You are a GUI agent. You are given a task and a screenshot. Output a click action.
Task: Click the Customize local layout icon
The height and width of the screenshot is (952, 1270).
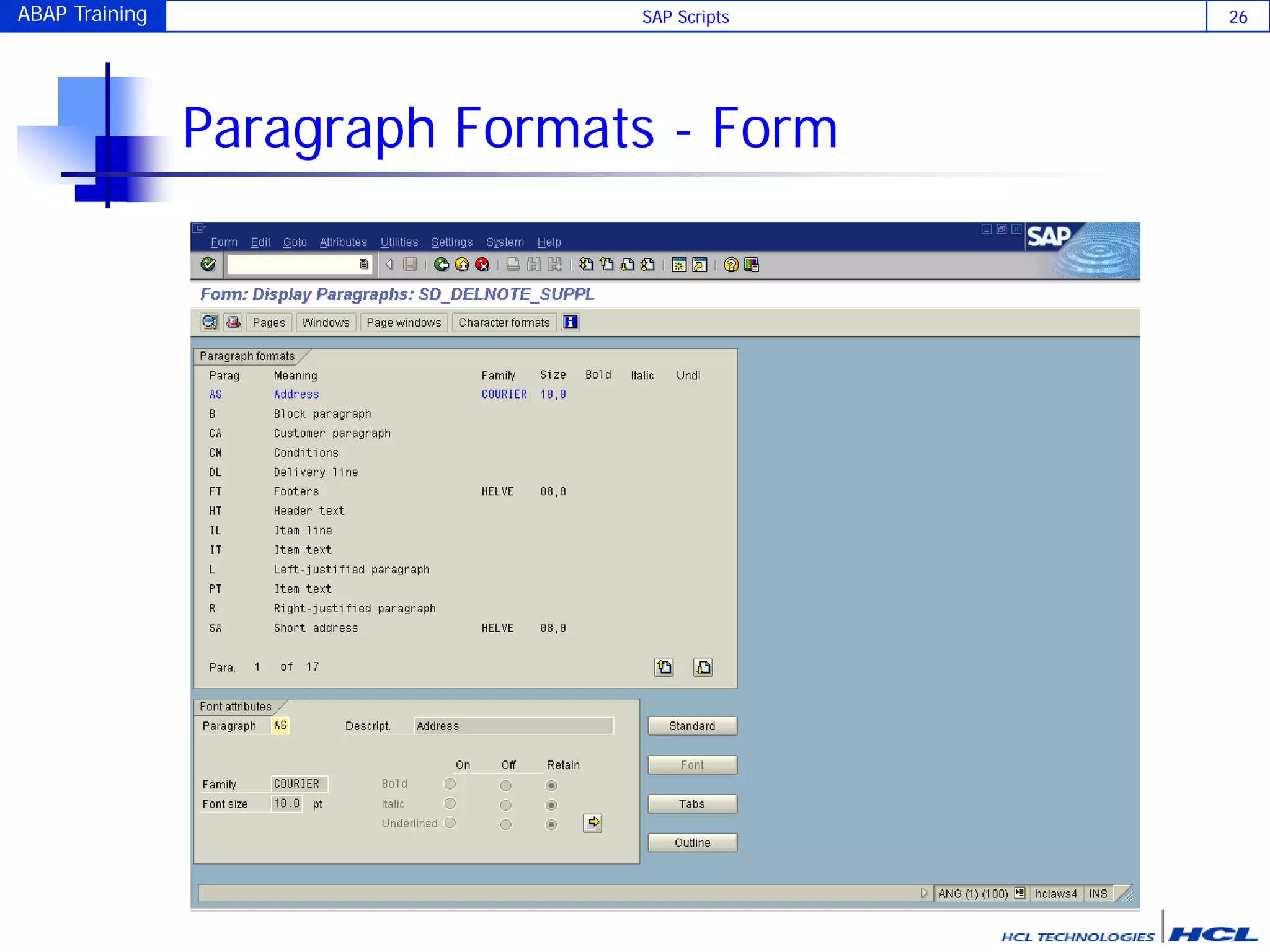click(752, 265)
